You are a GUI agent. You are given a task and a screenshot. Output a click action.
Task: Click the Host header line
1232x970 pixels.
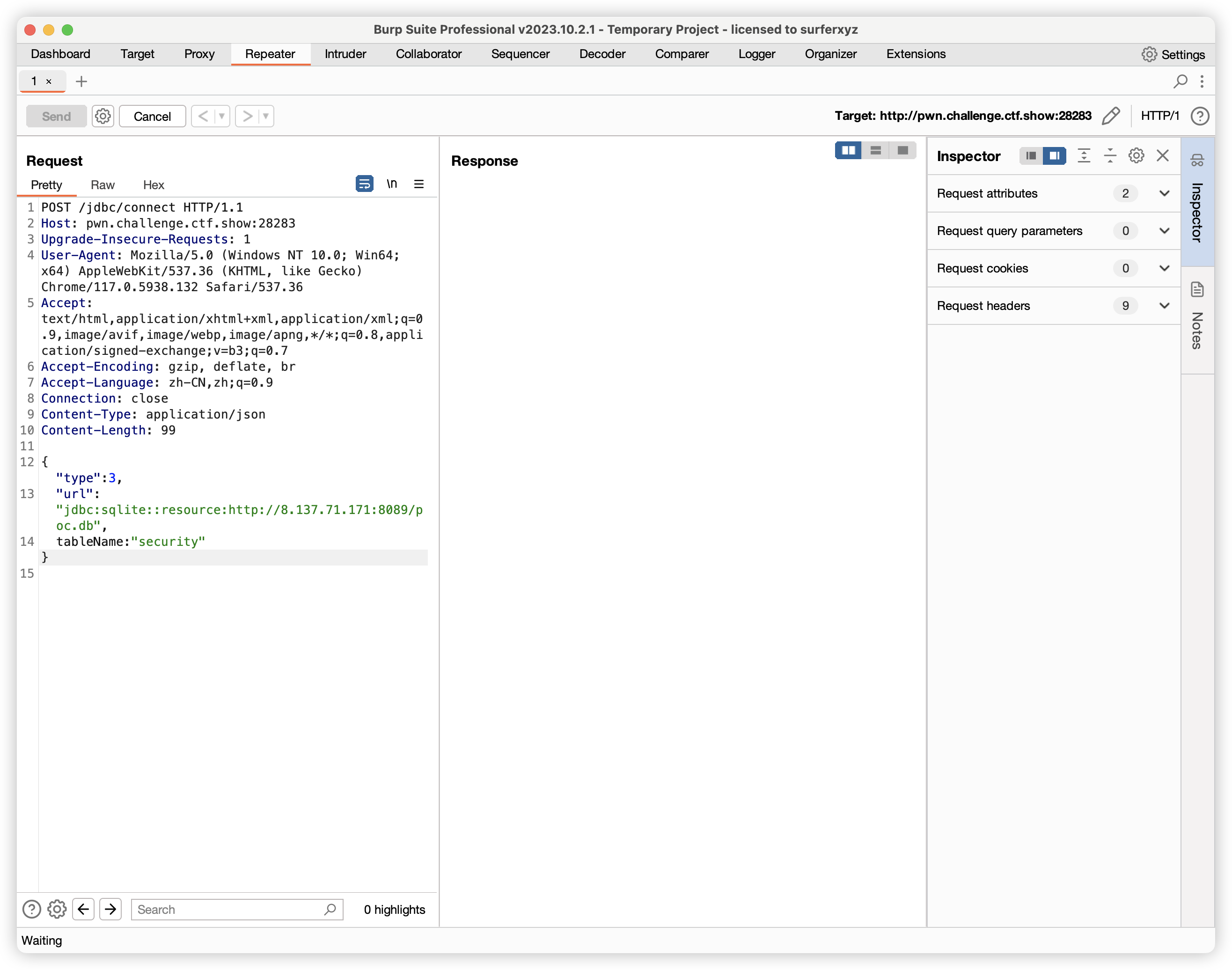[168, 223]
